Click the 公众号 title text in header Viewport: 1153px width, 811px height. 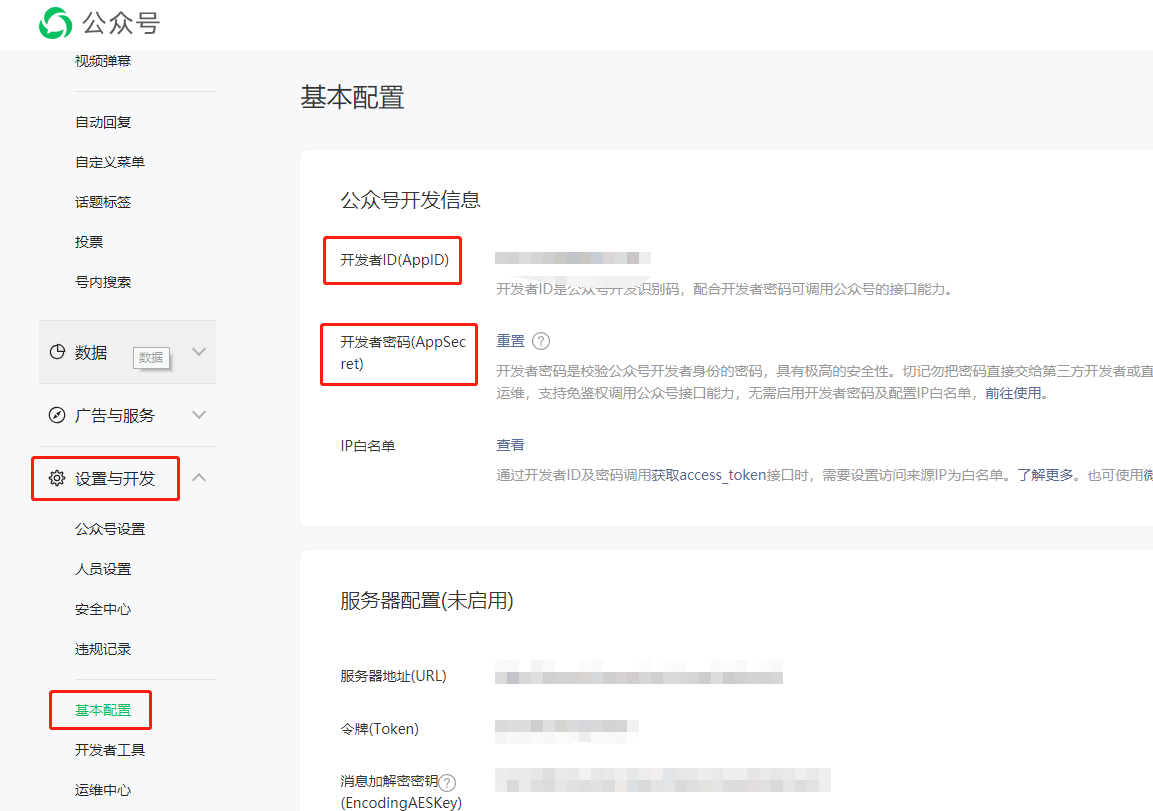pyautogui.click(x=121, y=23)
